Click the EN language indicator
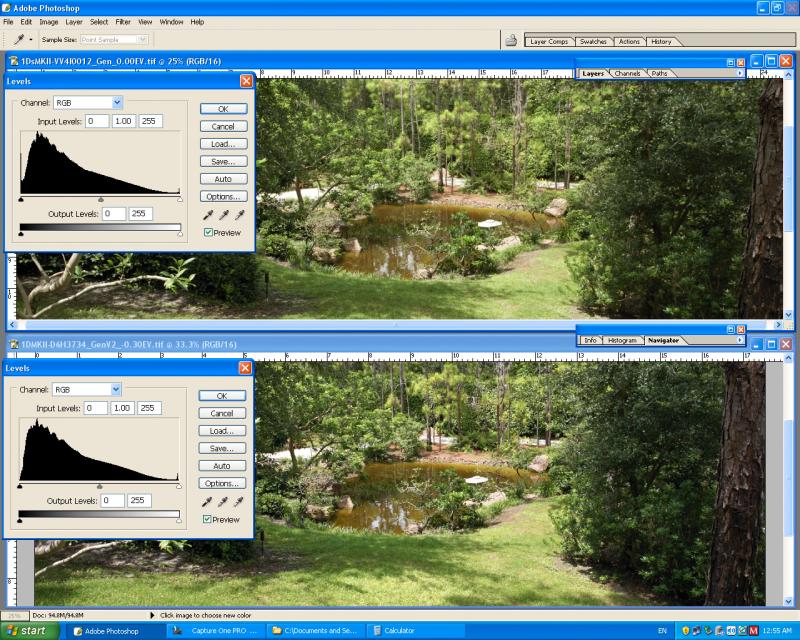800x640 pixels. [662, 631]
